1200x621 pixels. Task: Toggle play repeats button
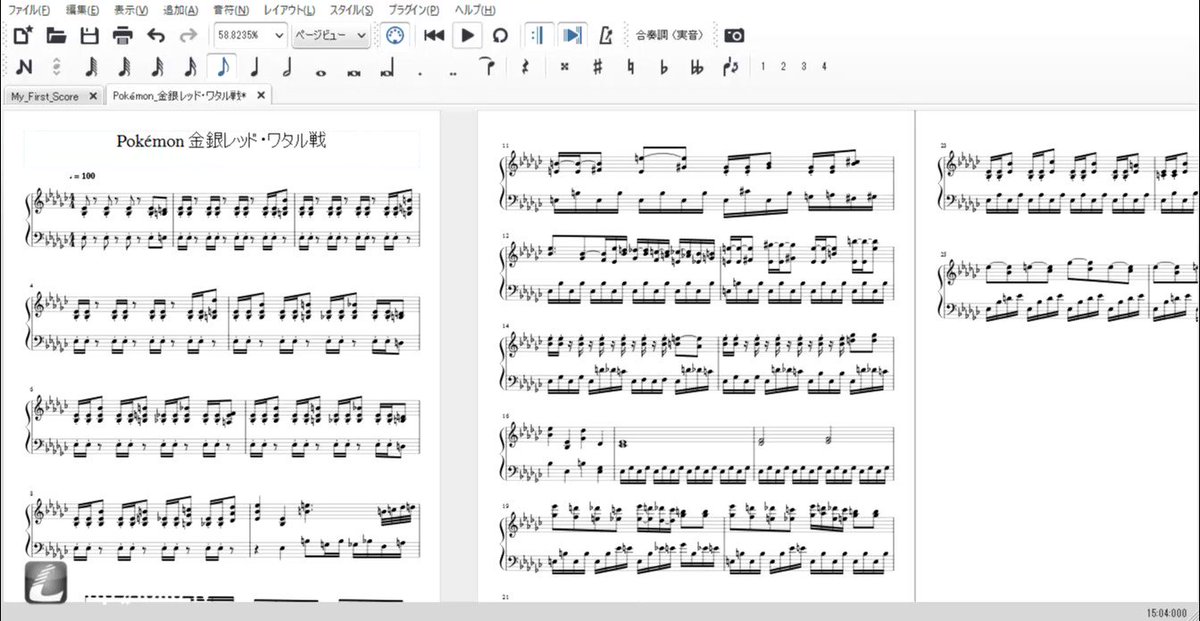tap(538, 35)
